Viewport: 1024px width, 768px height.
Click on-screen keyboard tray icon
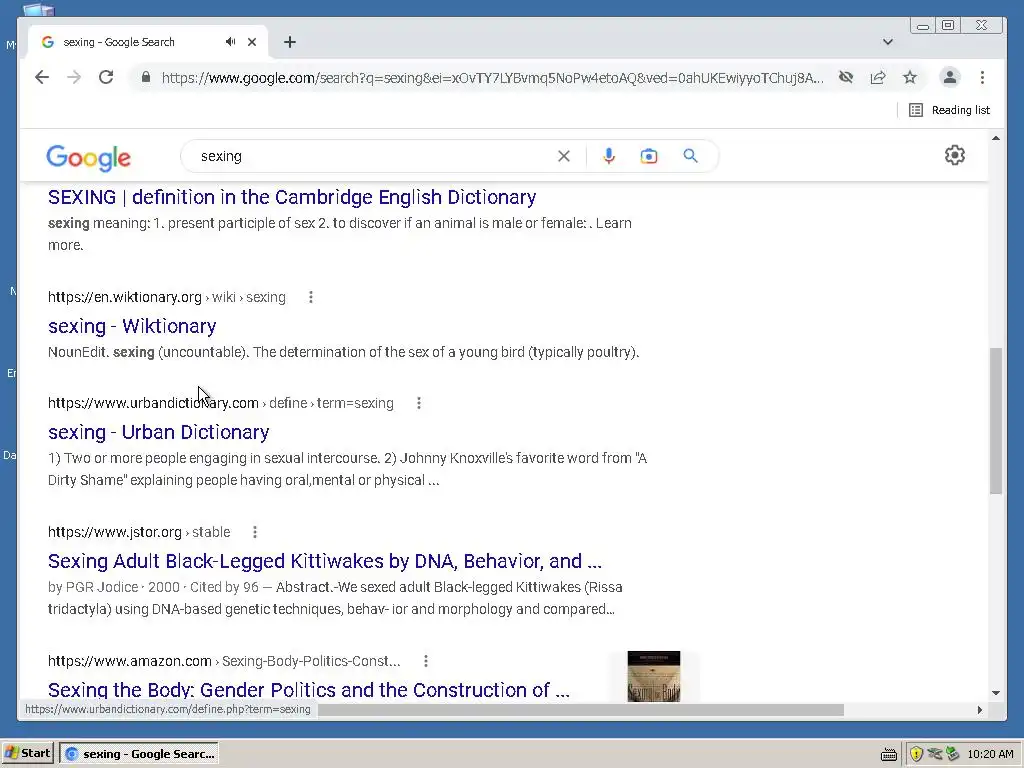888,754
